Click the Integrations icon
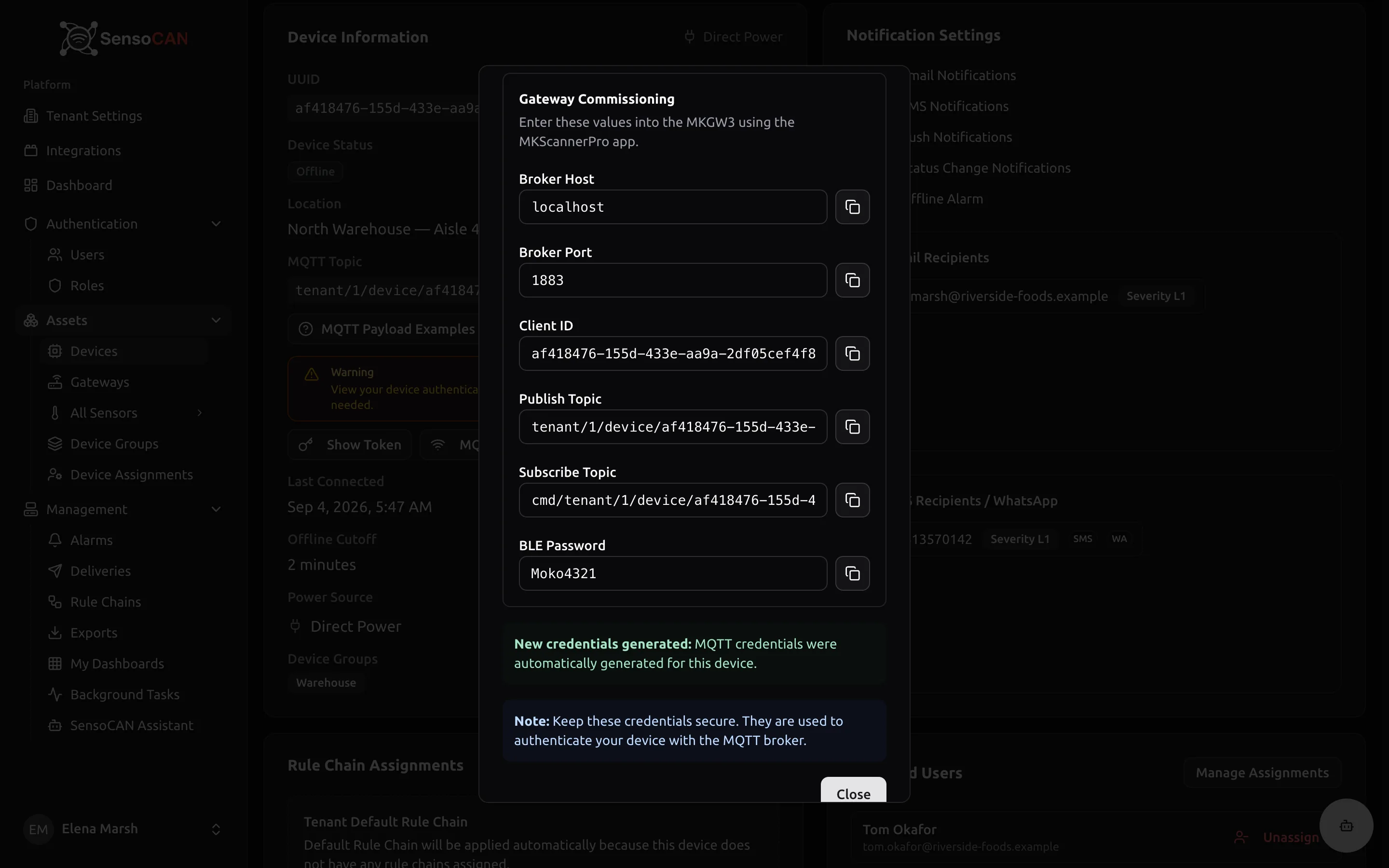The image size is (1389, 868). [x=31, y=150]
